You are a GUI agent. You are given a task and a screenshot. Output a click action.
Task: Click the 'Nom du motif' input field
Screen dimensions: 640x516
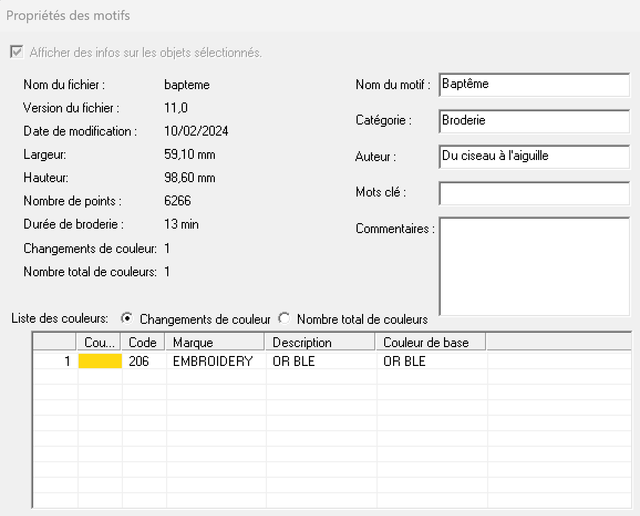(534, 85)
